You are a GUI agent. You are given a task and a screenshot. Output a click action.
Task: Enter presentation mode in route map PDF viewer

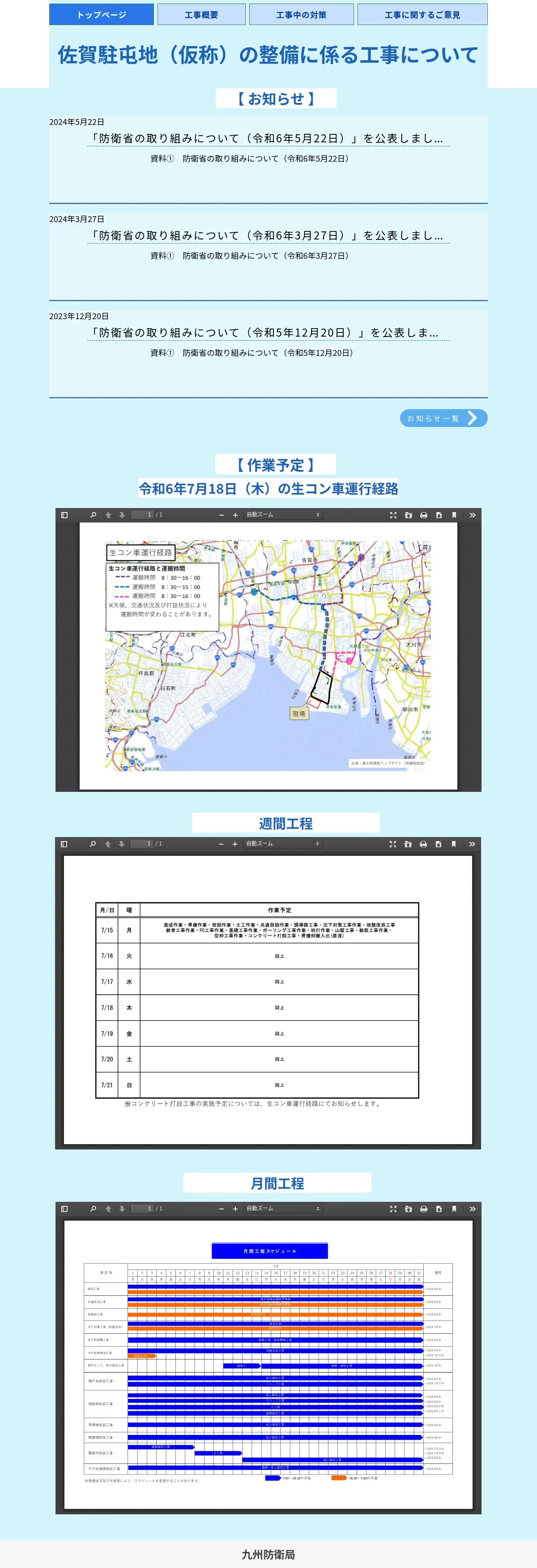click(x=393, y=515)
